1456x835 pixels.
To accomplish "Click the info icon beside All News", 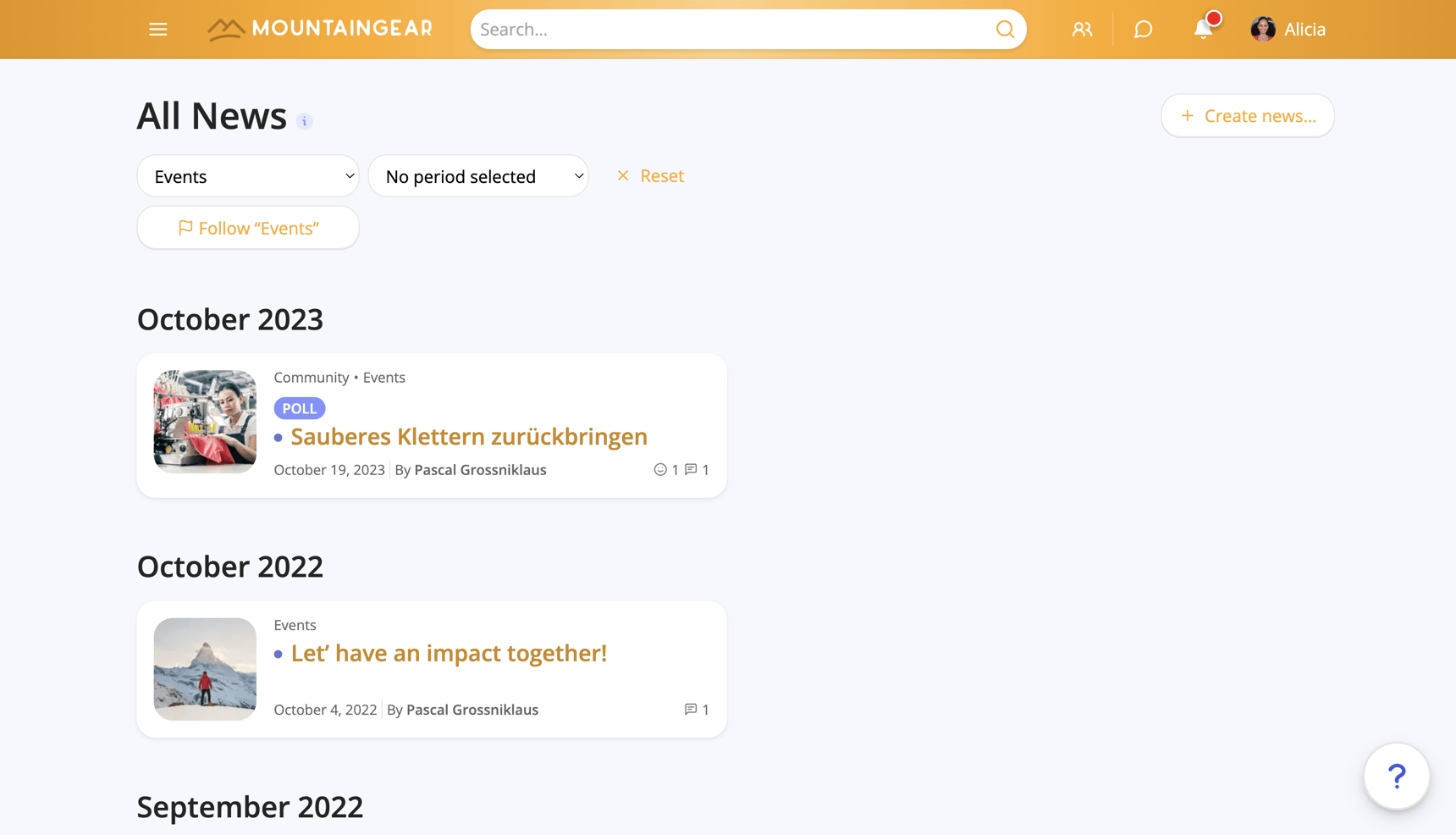I will (x=305, y=121).
